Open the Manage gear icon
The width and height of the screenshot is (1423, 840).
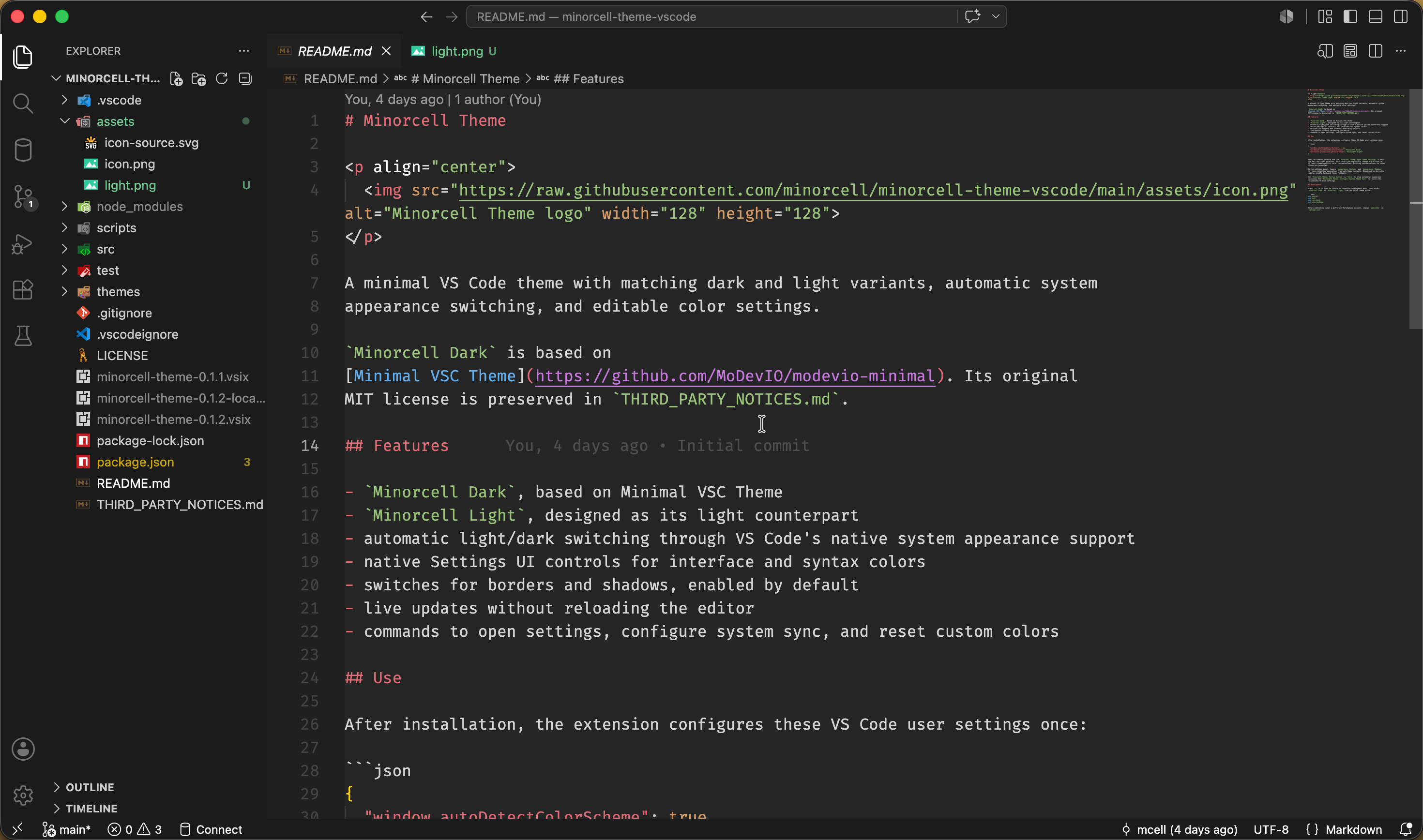23,795
